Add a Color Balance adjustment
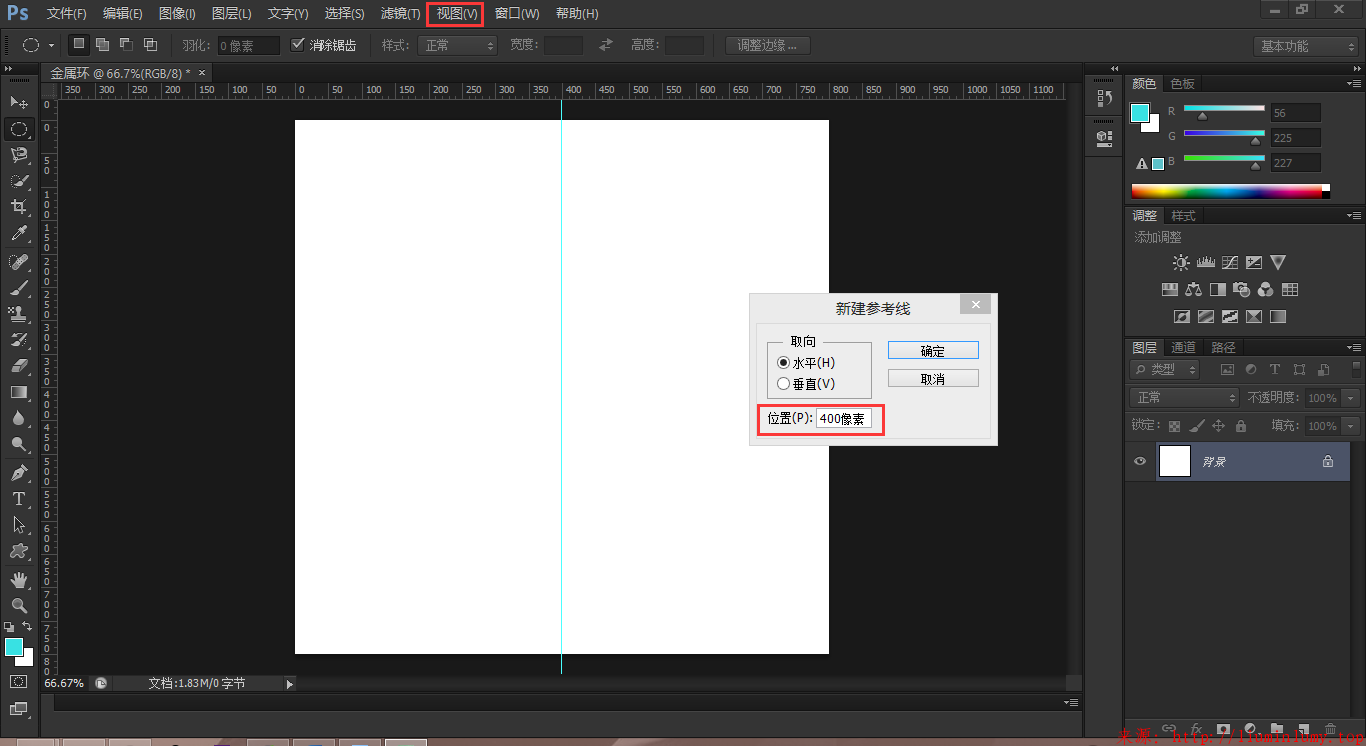The width and height of the screenshot is (1366, 746). pyautogui.click(x=1193, y=290)
